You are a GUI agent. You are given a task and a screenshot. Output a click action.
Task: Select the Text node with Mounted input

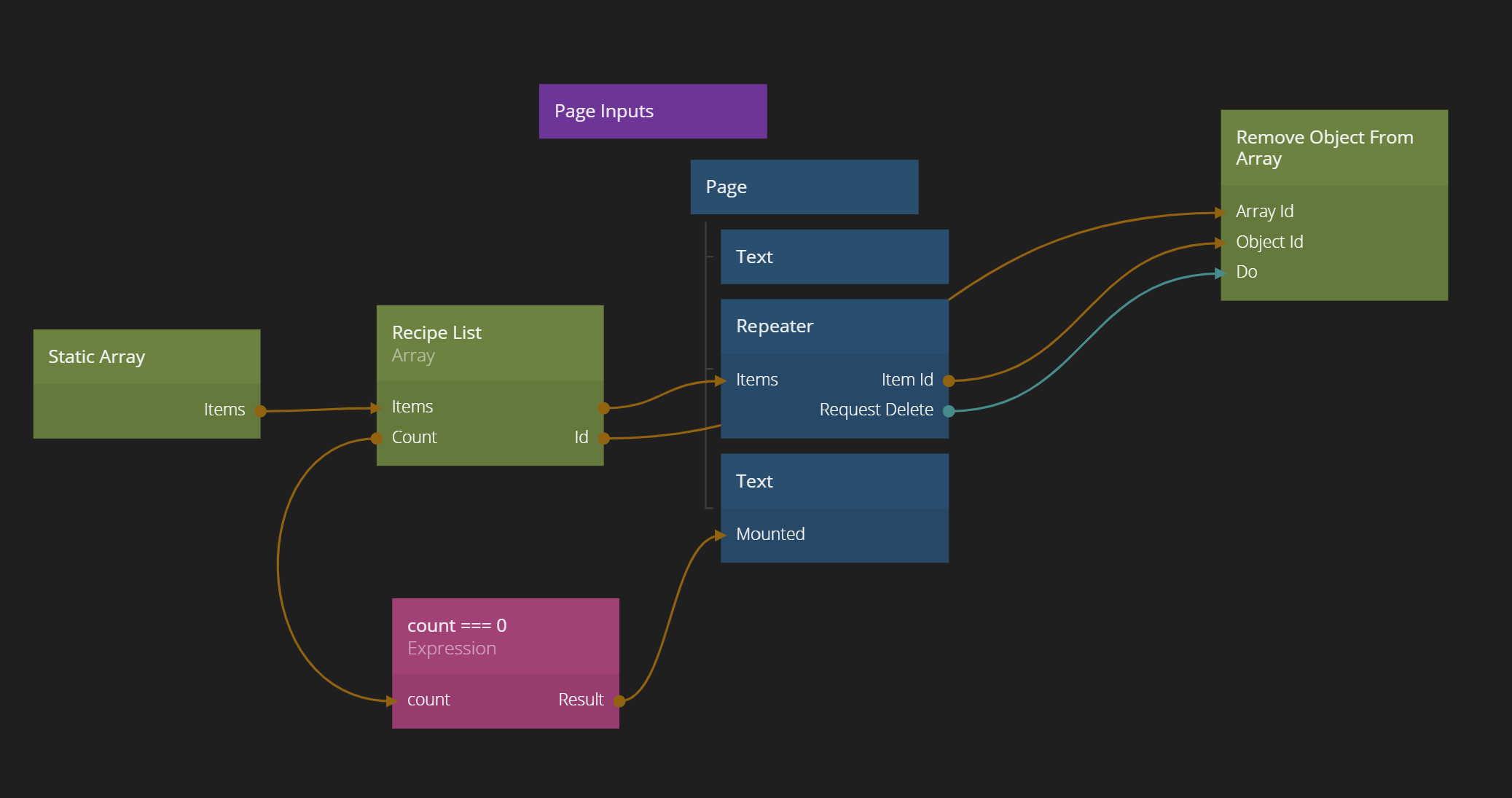(834, 482)
